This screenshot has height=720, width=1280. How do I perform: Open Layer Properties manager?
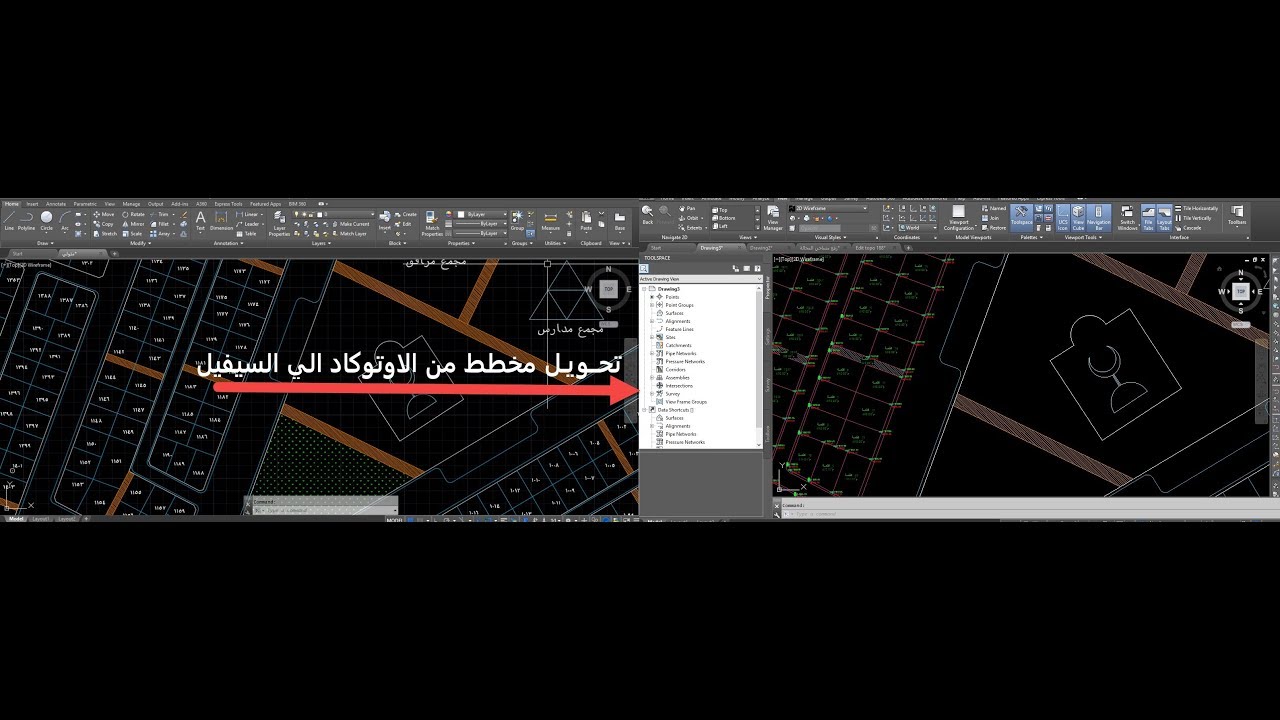click(279, 222)
